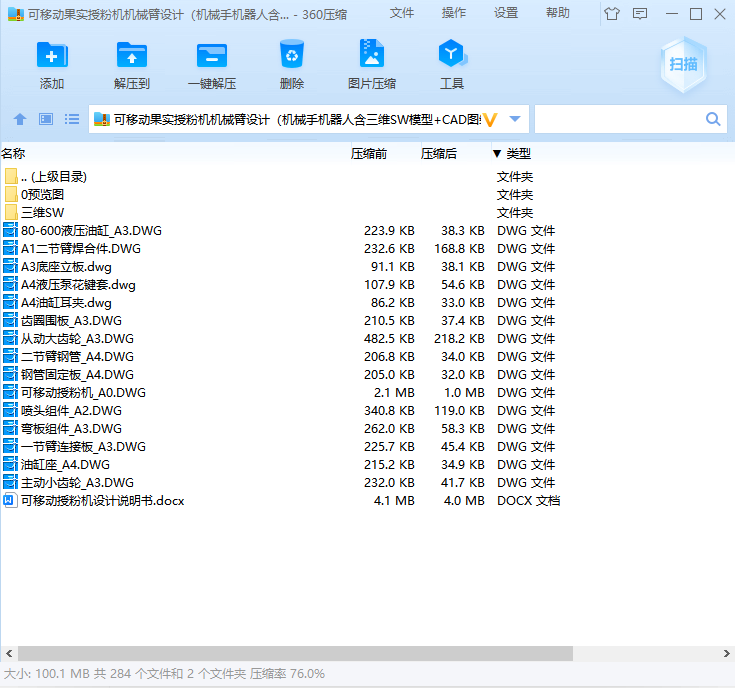The height and width of the screenshot is (688, 735).
Task: Click the 4.0 MB compressed size value
Action: (x=464, y=500)
